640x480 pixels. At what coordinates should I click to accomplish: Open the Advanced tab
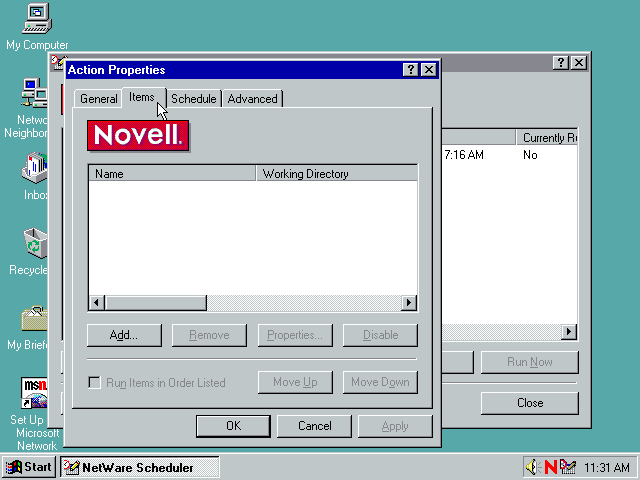(x=253, y=99)
